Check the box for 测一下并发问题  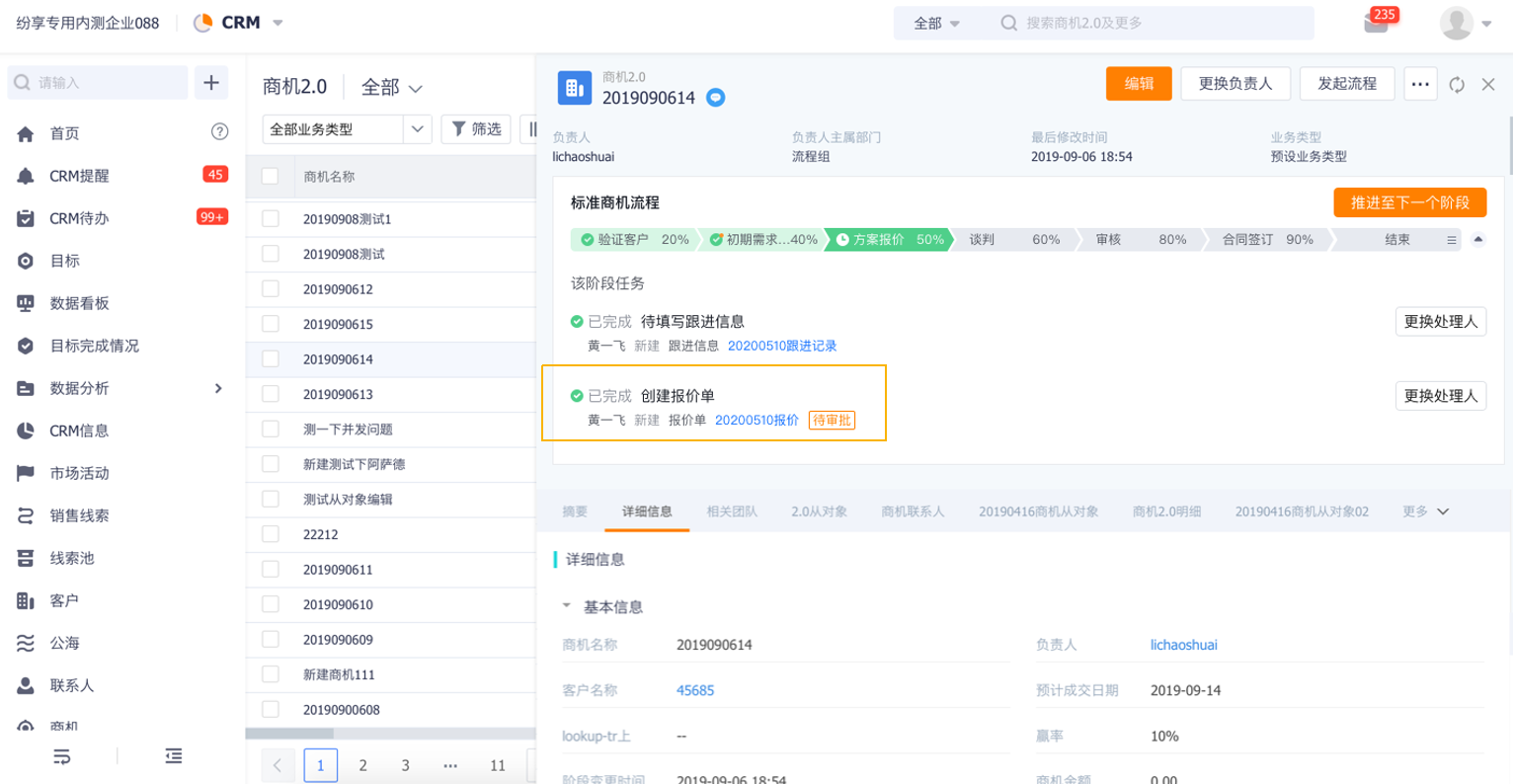pos(270,430)
